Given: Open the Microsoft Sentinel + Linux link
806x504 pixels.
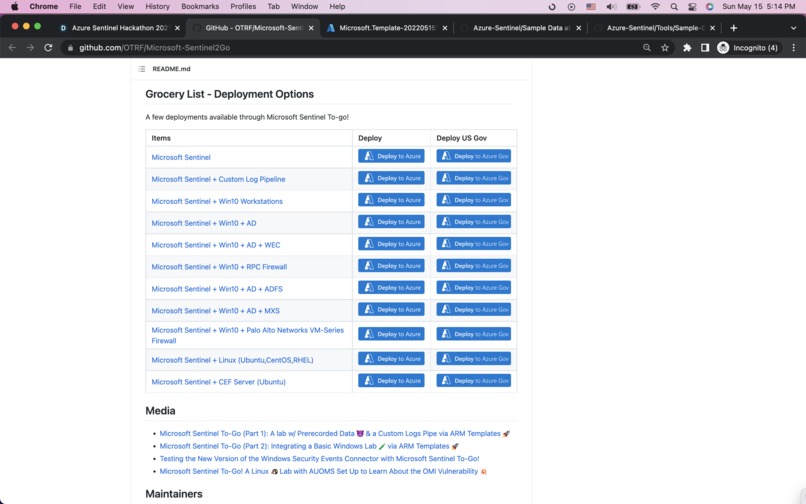Looking at the screenshot, I should 232,360.
